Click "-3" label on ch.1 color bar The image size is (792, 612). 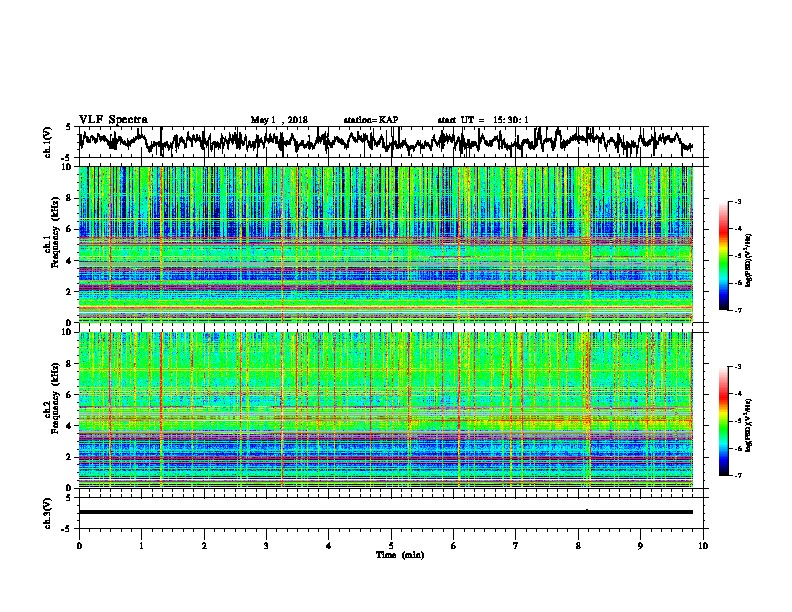pyautogui.click(x=737, y=202)
